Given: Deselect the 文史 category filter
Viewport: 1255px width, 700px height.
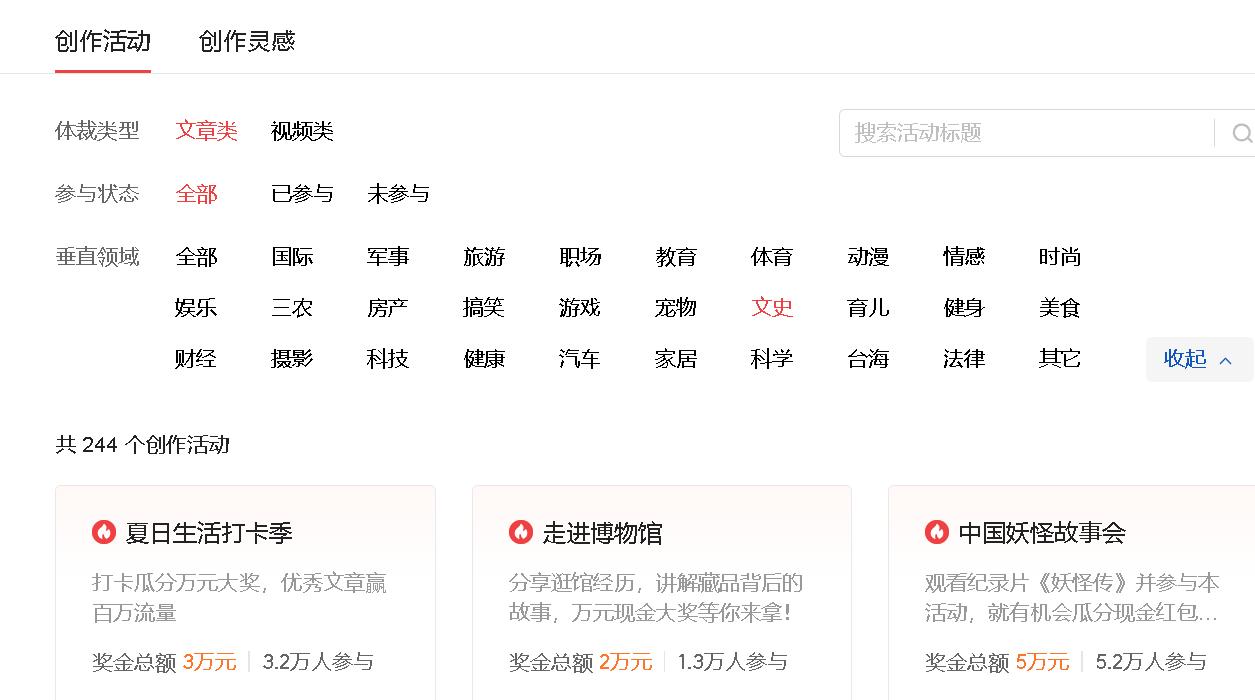Looking at the screenshot, I should 771,308.
